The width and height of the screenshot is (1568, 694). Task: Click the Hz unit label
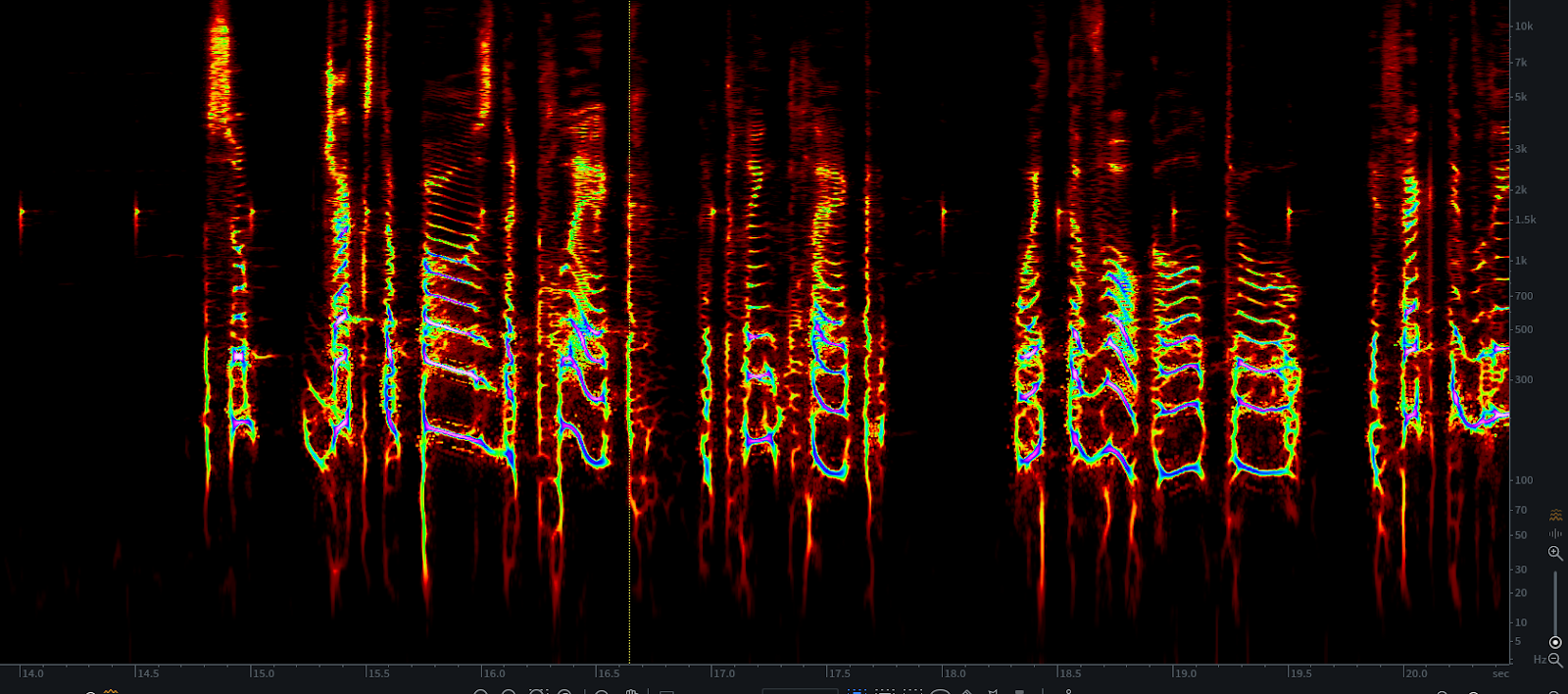point(1539,660)
